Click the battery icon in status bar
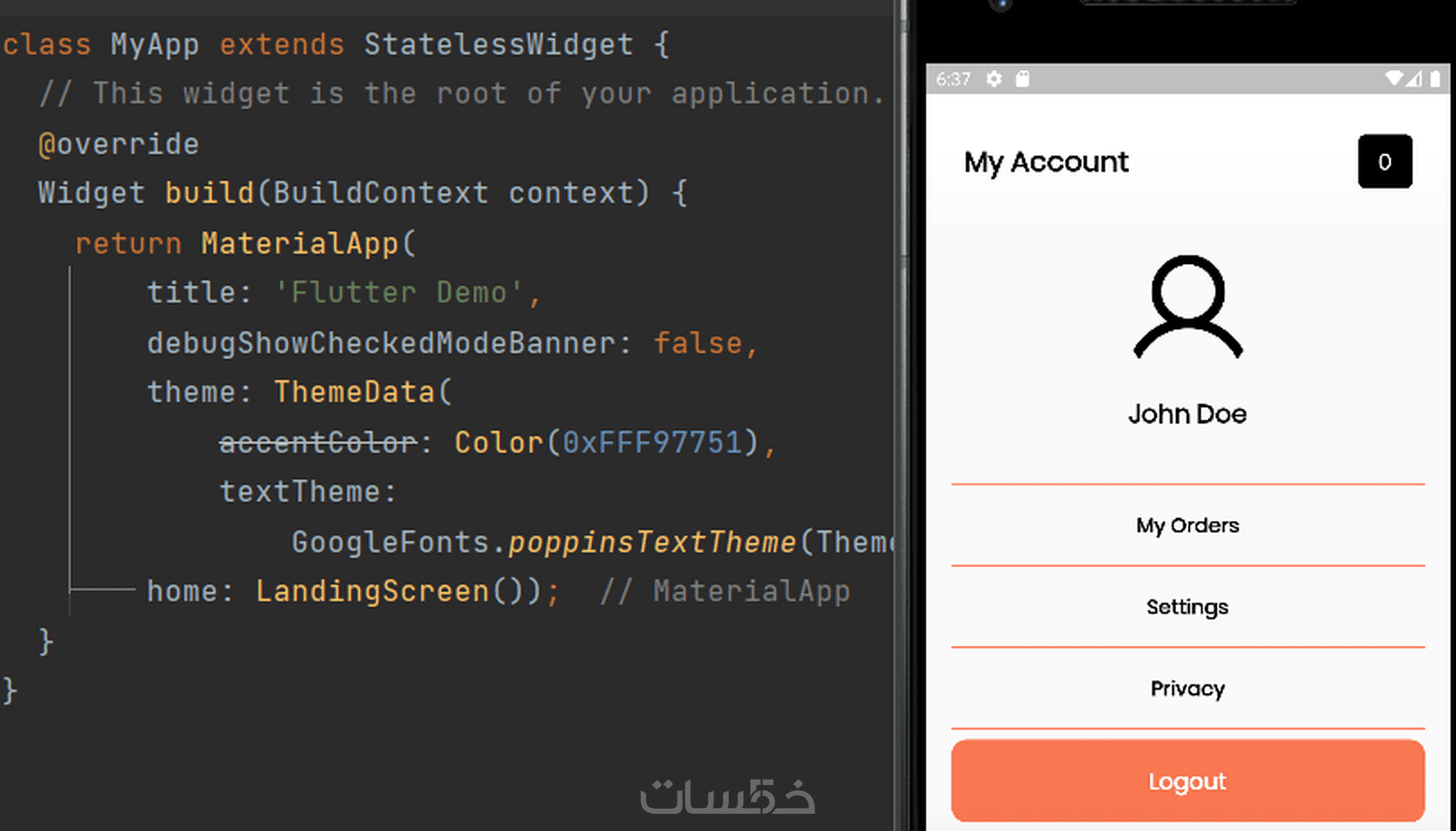Viewport: 1456px width, 831px height. click(x=1435, y=79)
